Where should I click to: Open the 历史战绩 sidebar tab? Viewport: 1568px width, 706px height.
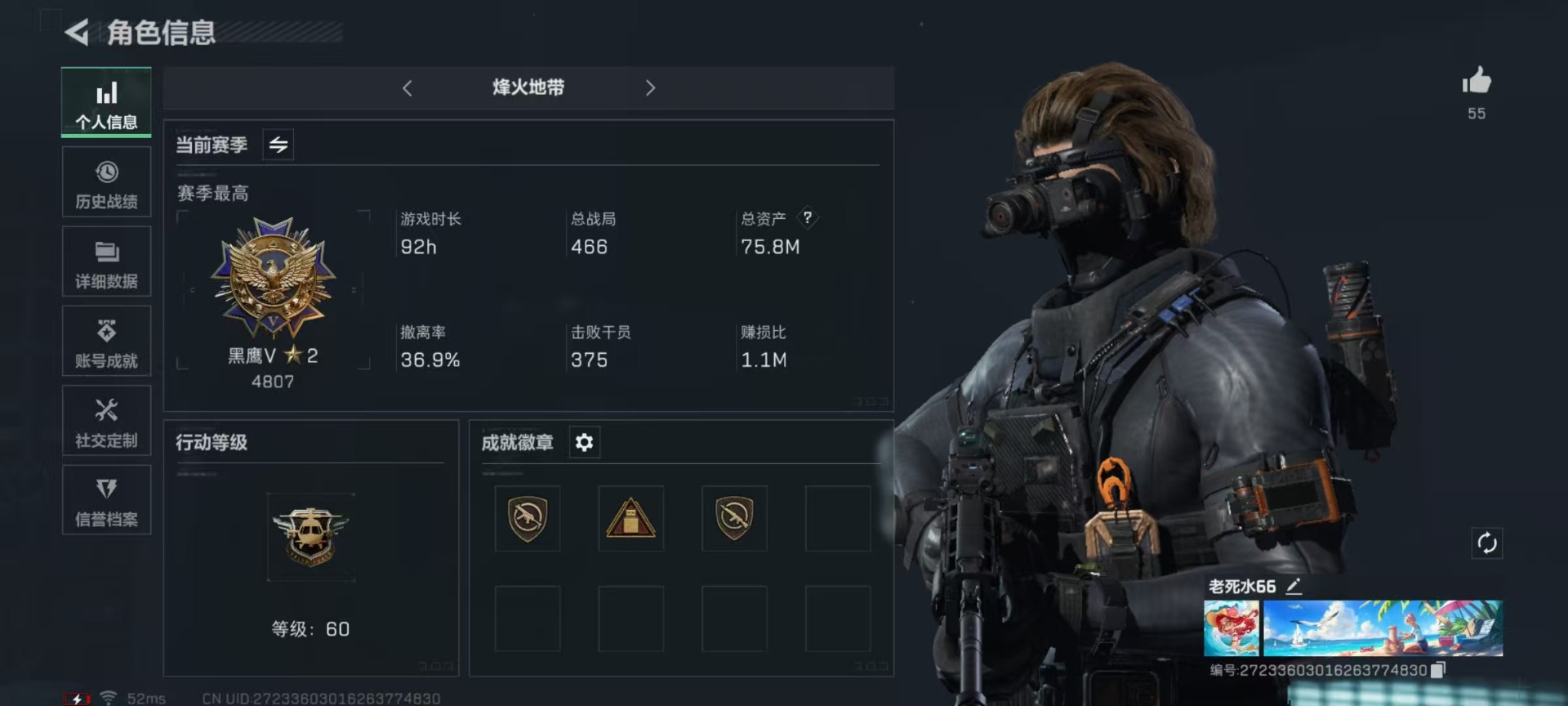click(x=106, y=182)
